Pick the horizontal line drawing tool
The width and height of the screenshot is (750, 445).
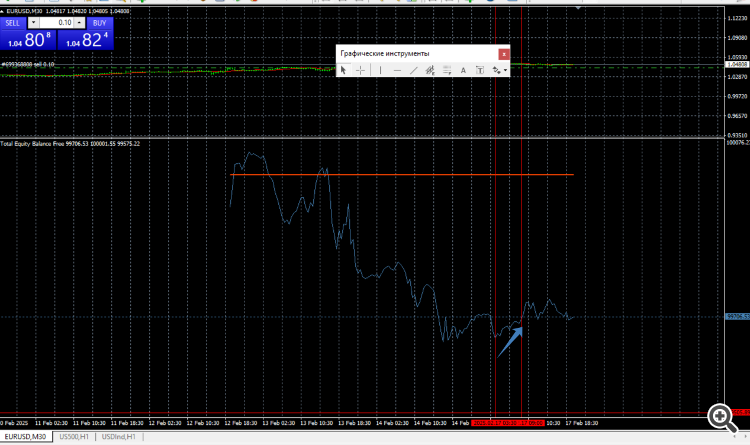point(397,70)
